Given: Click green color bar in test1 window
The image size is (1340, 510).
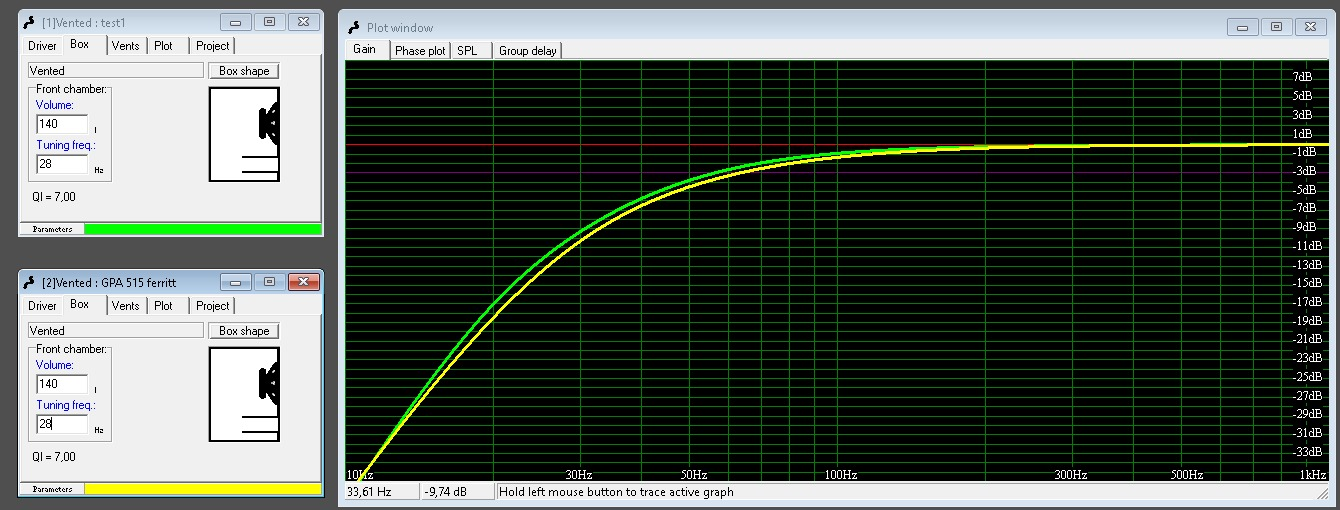Looking at the screenshot, I should [203, 229].
